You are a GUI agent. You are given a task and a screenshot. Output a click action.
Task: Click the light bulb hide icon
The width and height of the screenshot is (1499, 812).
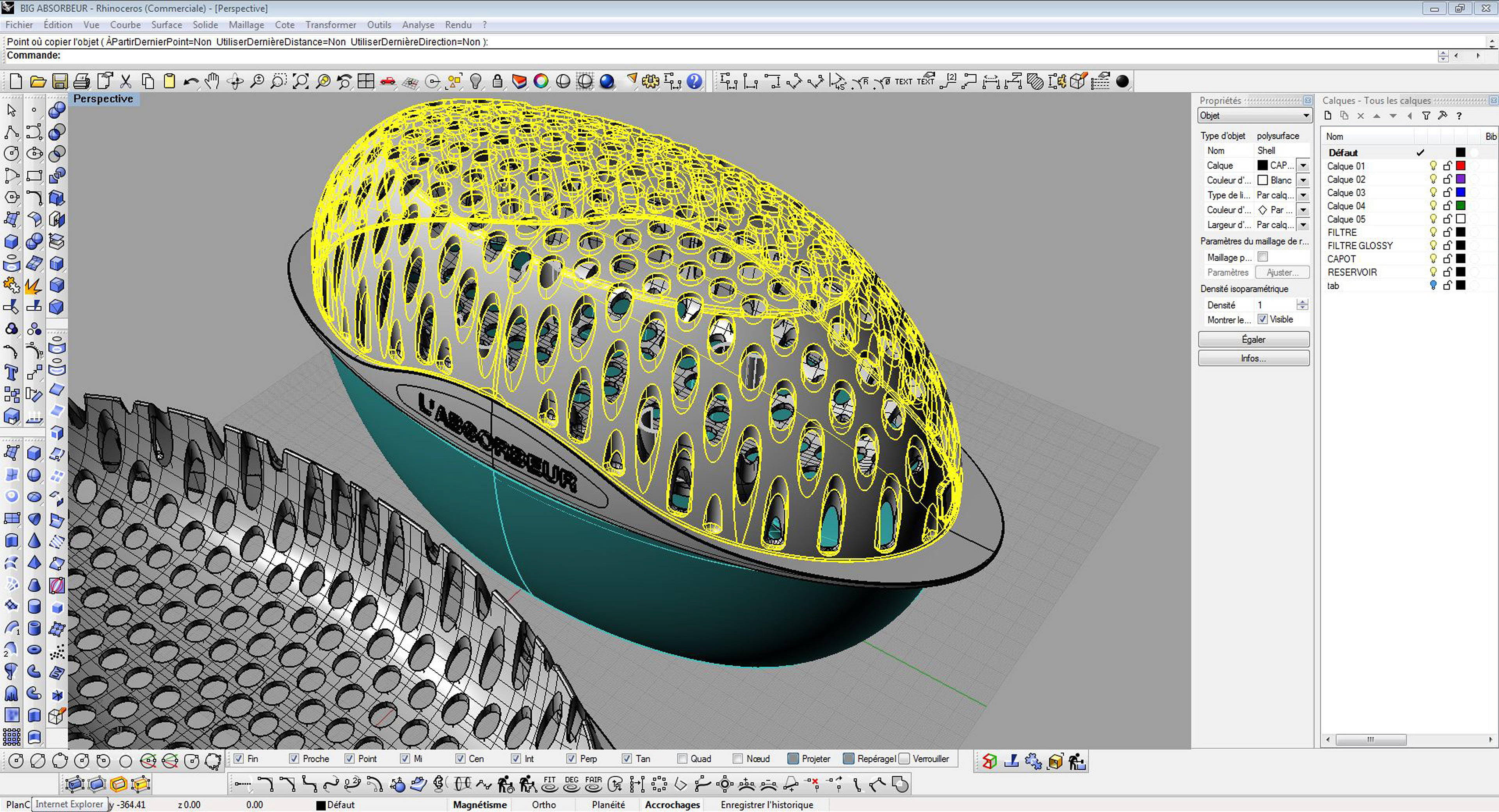[475, 82]
